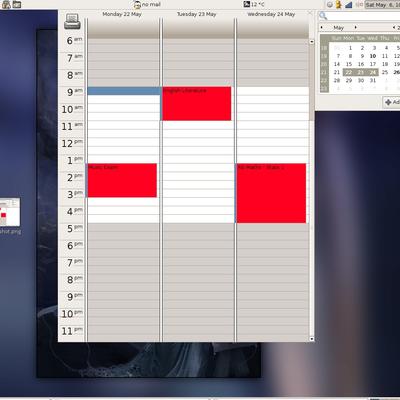400x400 pixels.
Task: Click the round grey tray icon
Action: click(x=330, y=5)
